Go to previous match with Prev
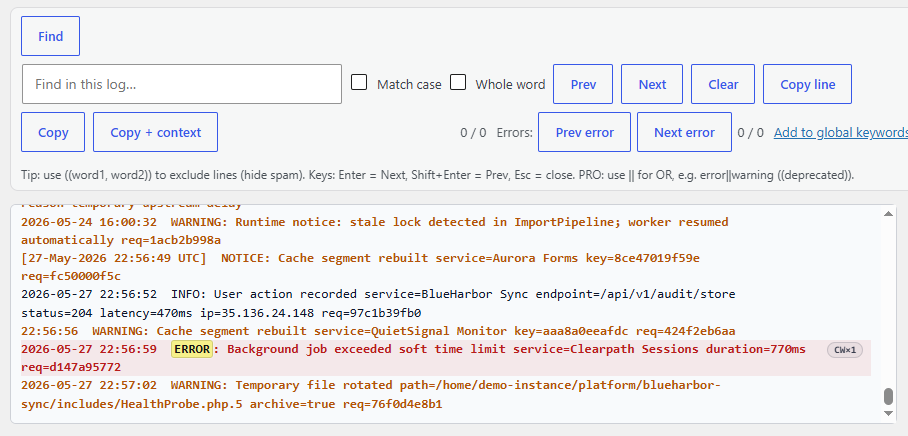 (583, 84)
